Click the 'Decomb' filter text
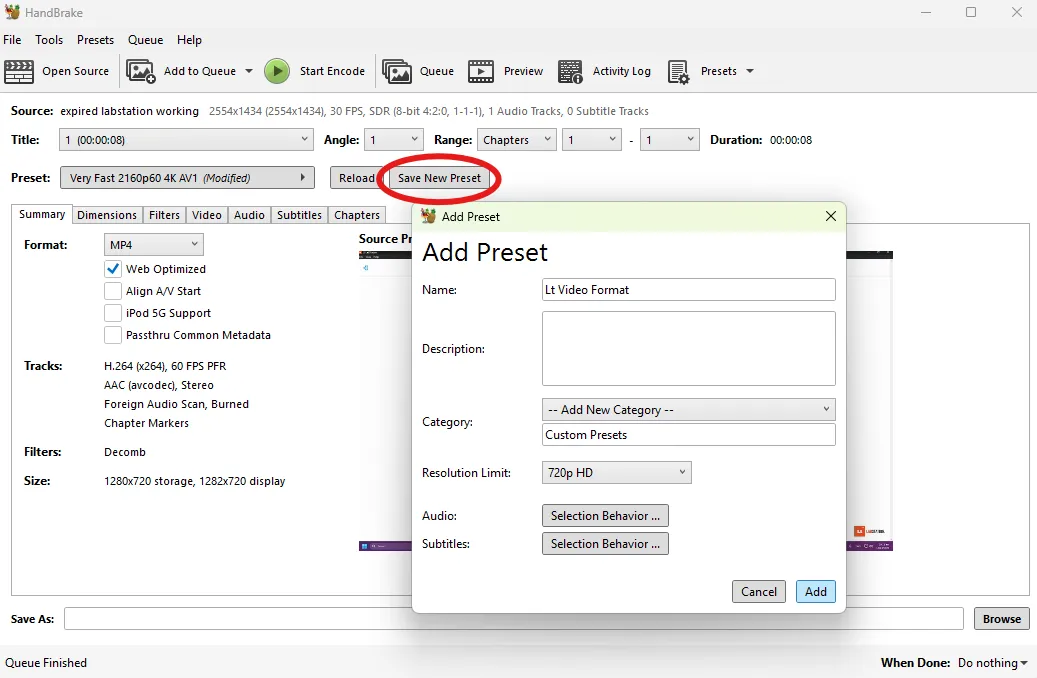 [x=124, y=452]
